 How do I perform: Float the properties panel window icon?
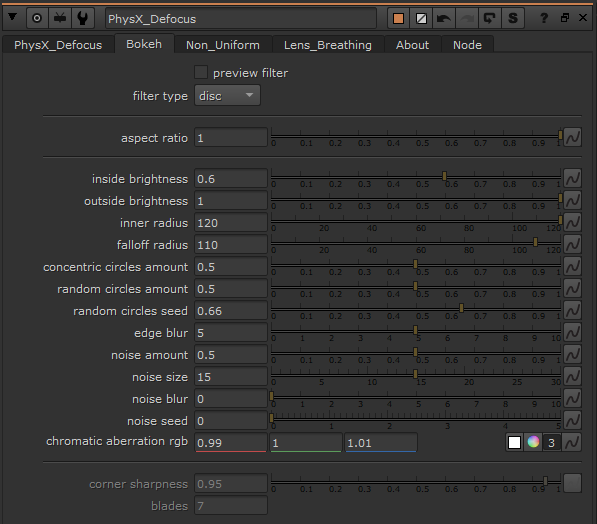coord(565,18)
